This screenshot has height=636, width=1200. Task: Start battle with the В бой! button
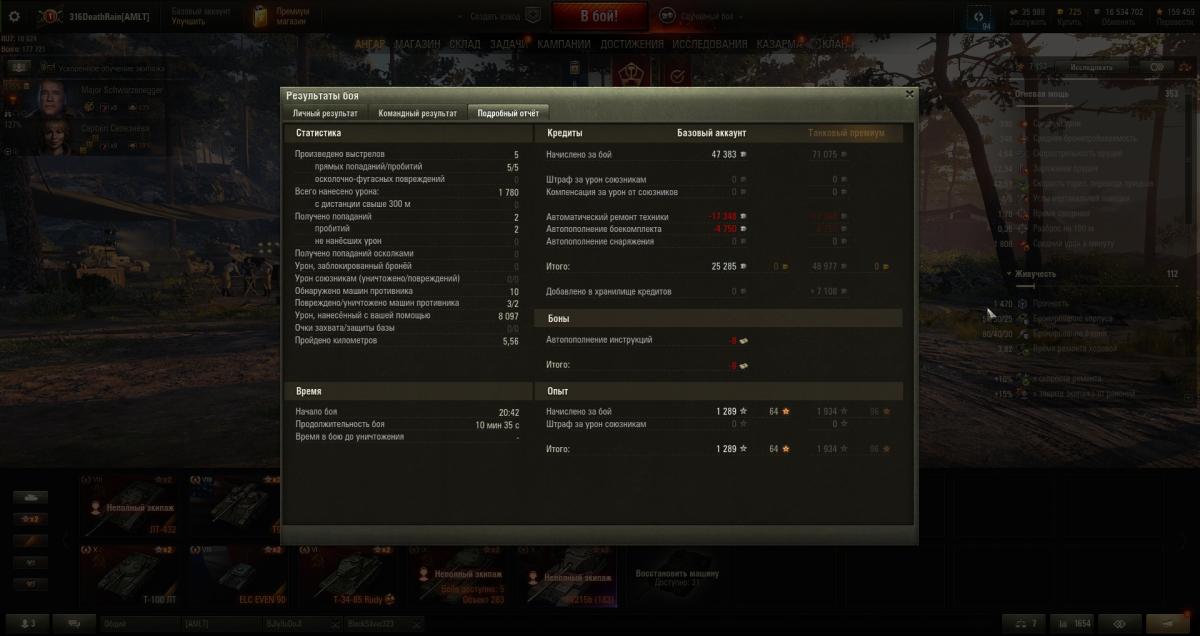(599, 16)
